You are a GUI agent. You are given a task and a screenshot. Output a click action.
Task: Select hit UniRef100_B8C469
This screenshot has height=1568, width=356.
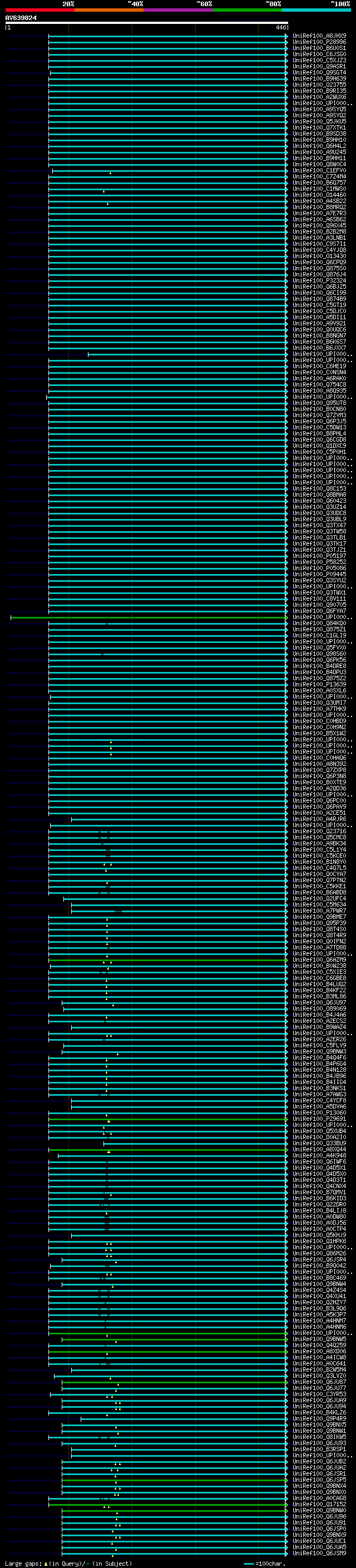pos(319,1278)
